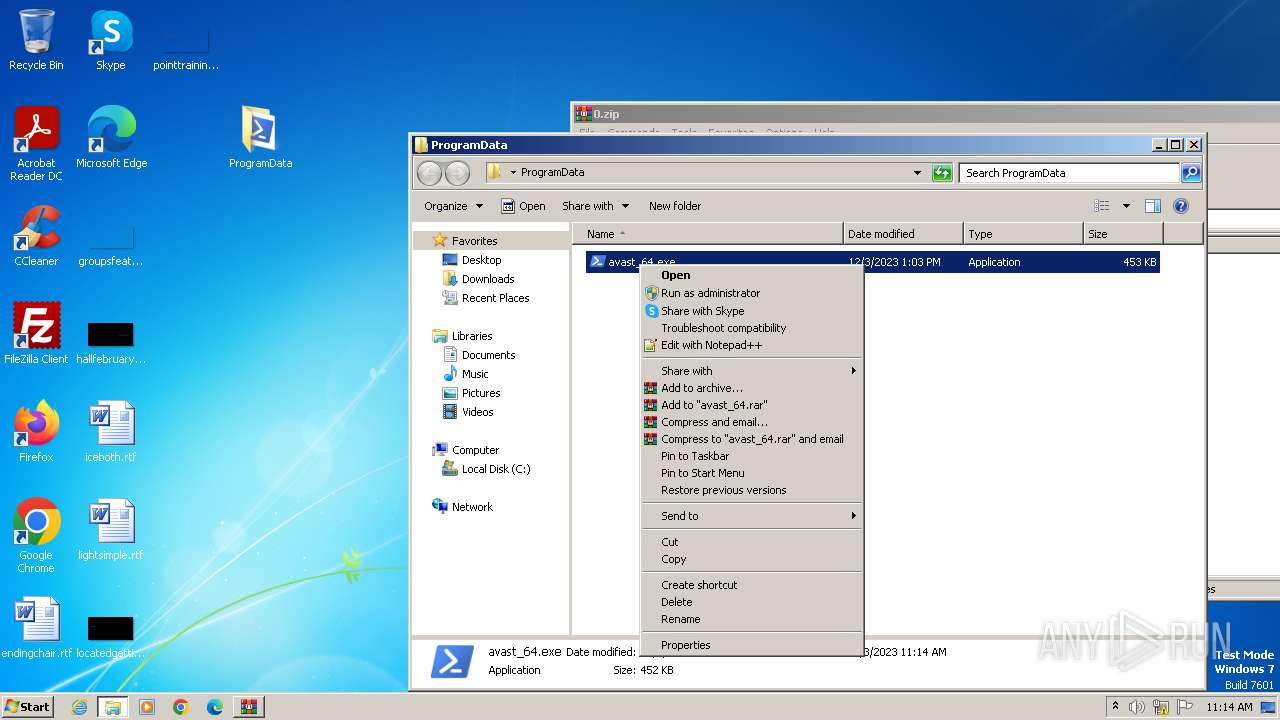
Task: Open the Recycle Bin desktop icon
Action: click(36, 40)
